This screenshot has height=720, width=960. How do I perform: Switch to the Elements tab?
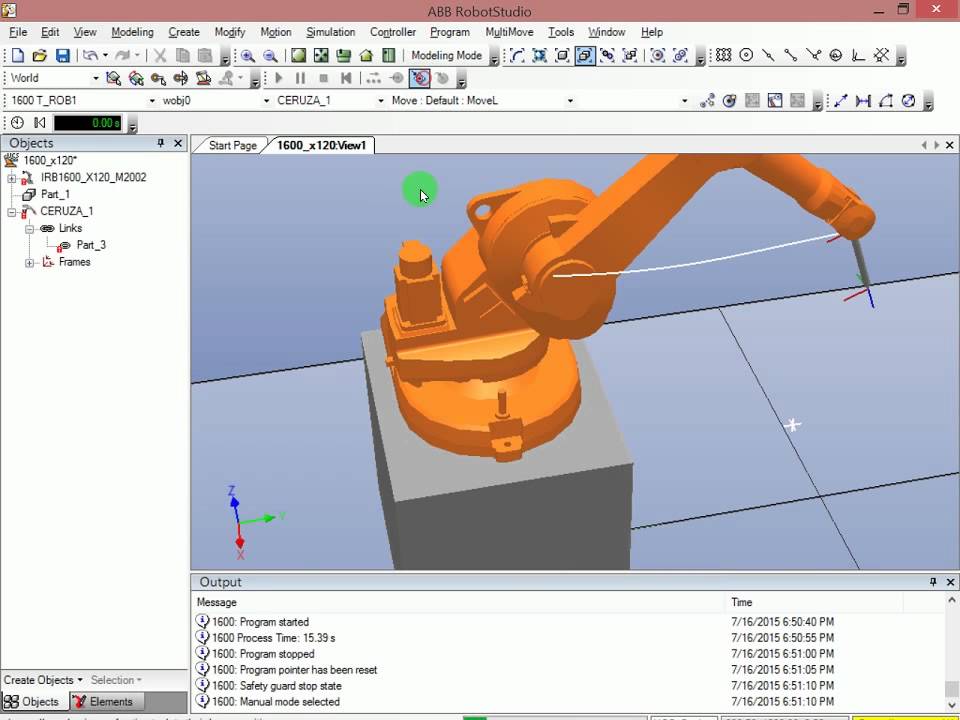[103, 702]
